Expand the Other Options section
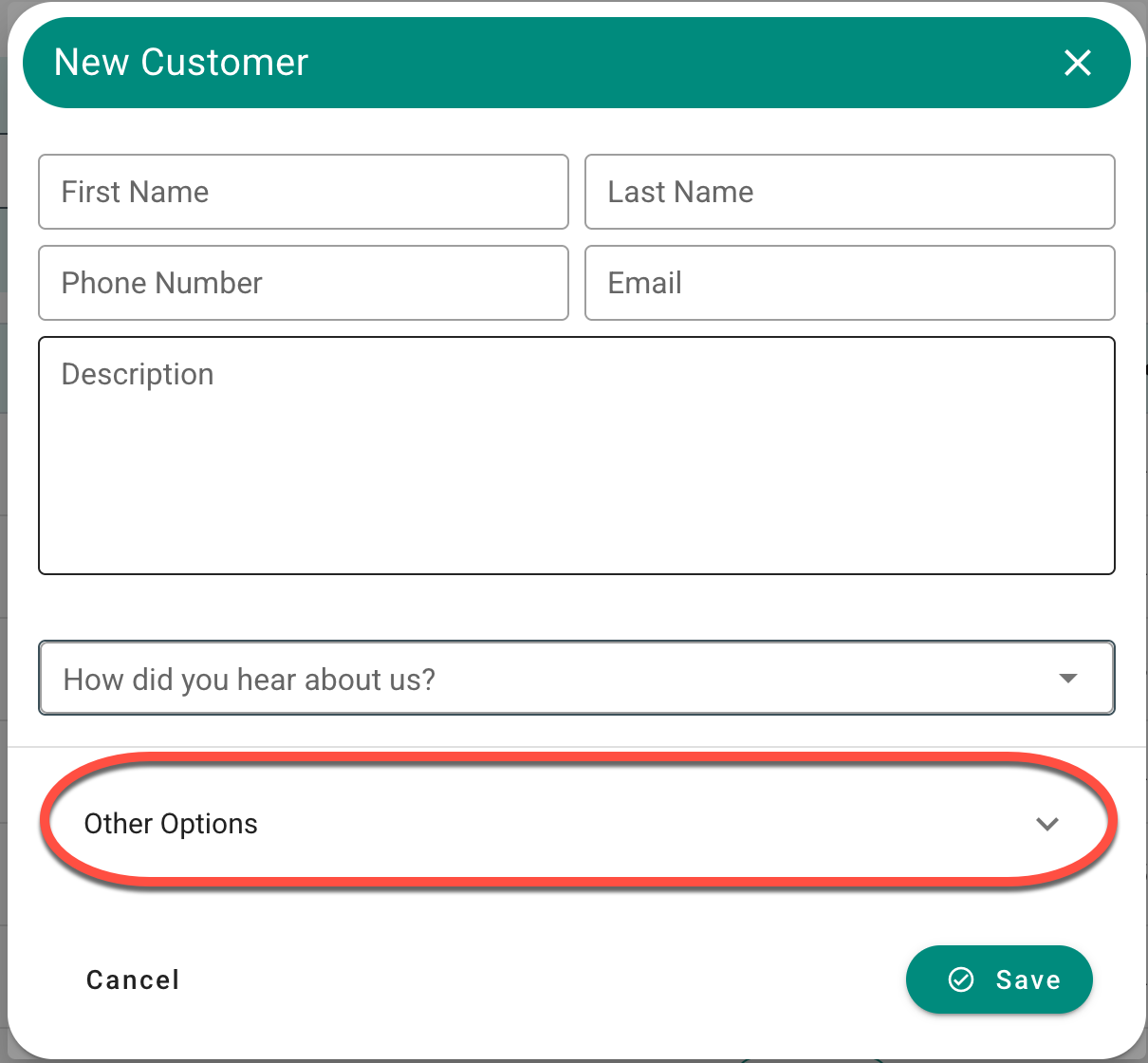This screenshot has width=1148, height=1063. [577, 823]
